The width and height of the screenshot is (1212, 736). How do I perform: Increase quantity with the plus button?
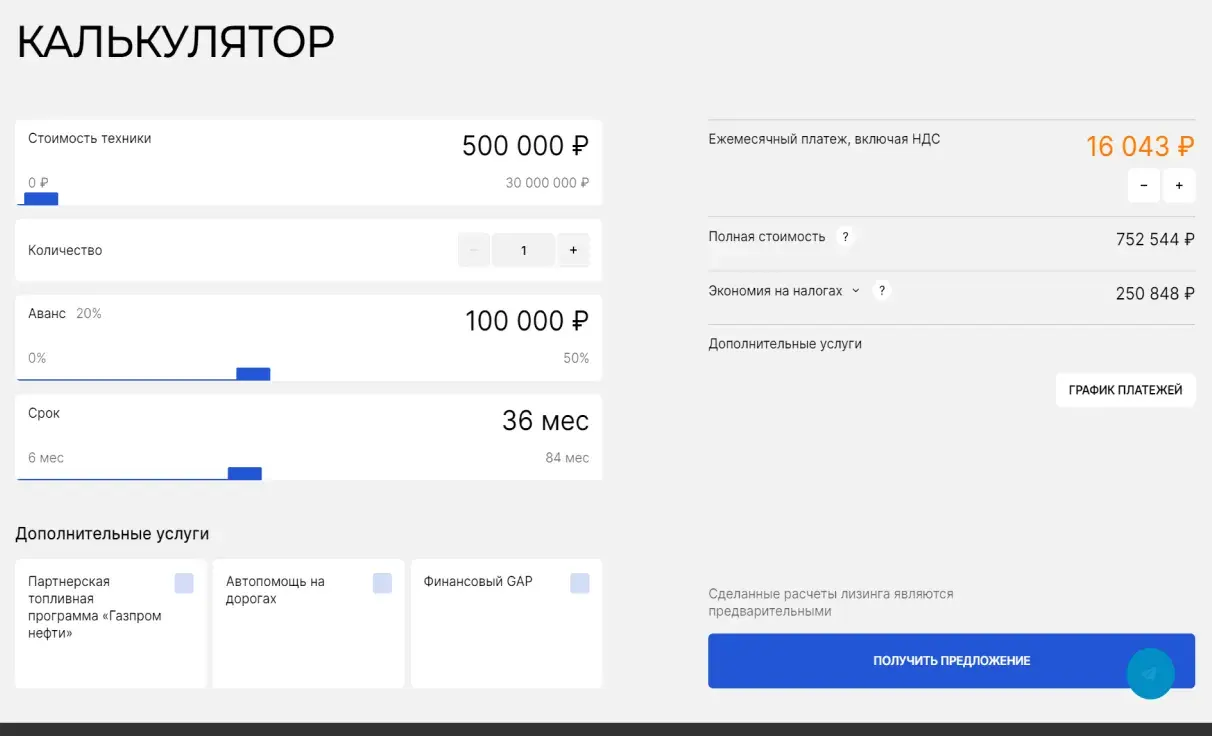[x=573, y=250]
